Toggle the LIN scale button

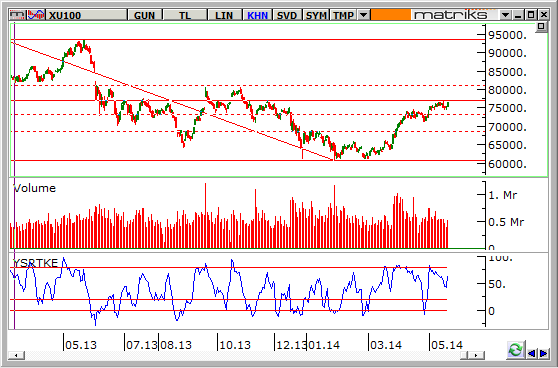(x=224, y=15)
